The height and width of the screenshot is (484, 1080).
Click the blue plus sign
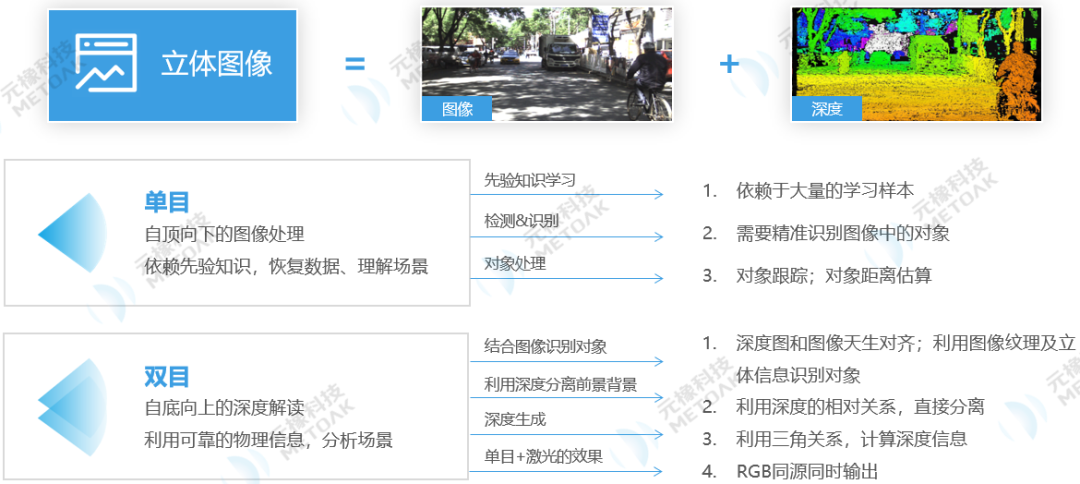pyautogui.click(x=729, y=65)
